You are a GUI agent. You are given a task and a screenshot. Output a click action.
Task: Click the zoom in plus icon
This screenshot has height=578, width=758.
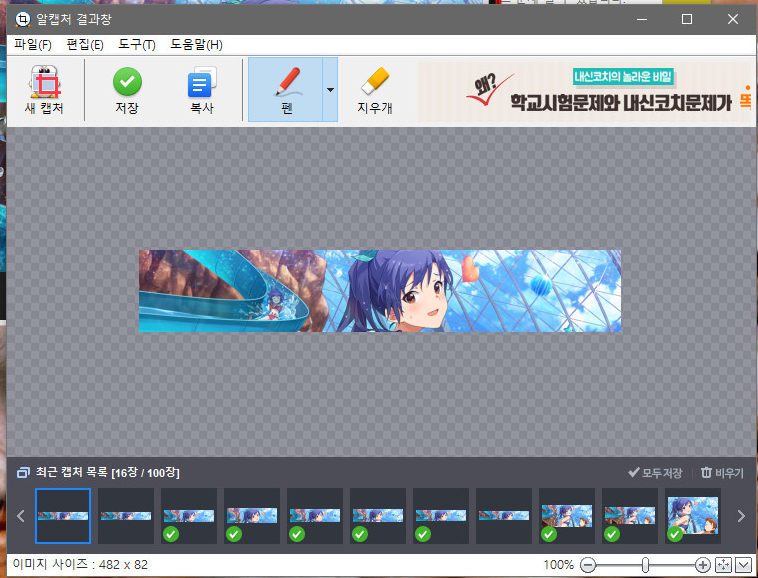tap(703, 565)
